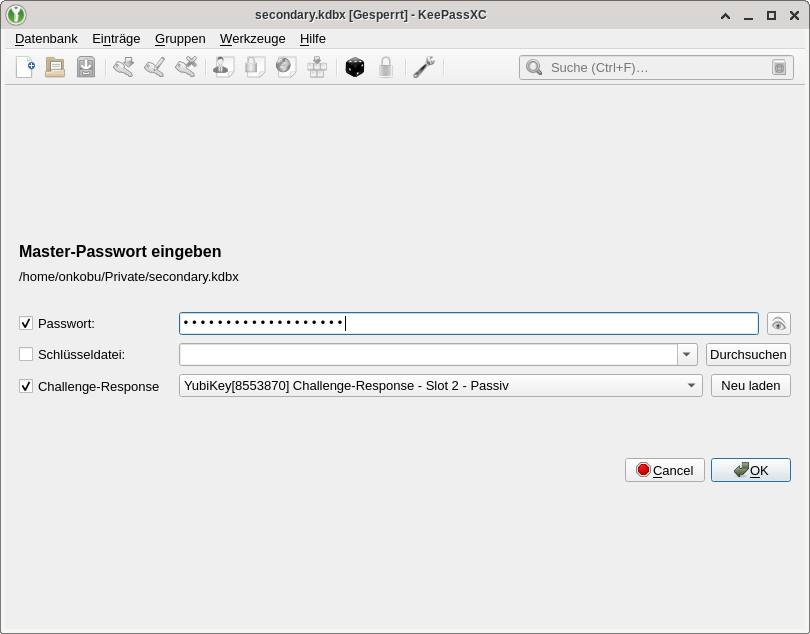Click the open database folder icon

(x=55, y=67)
